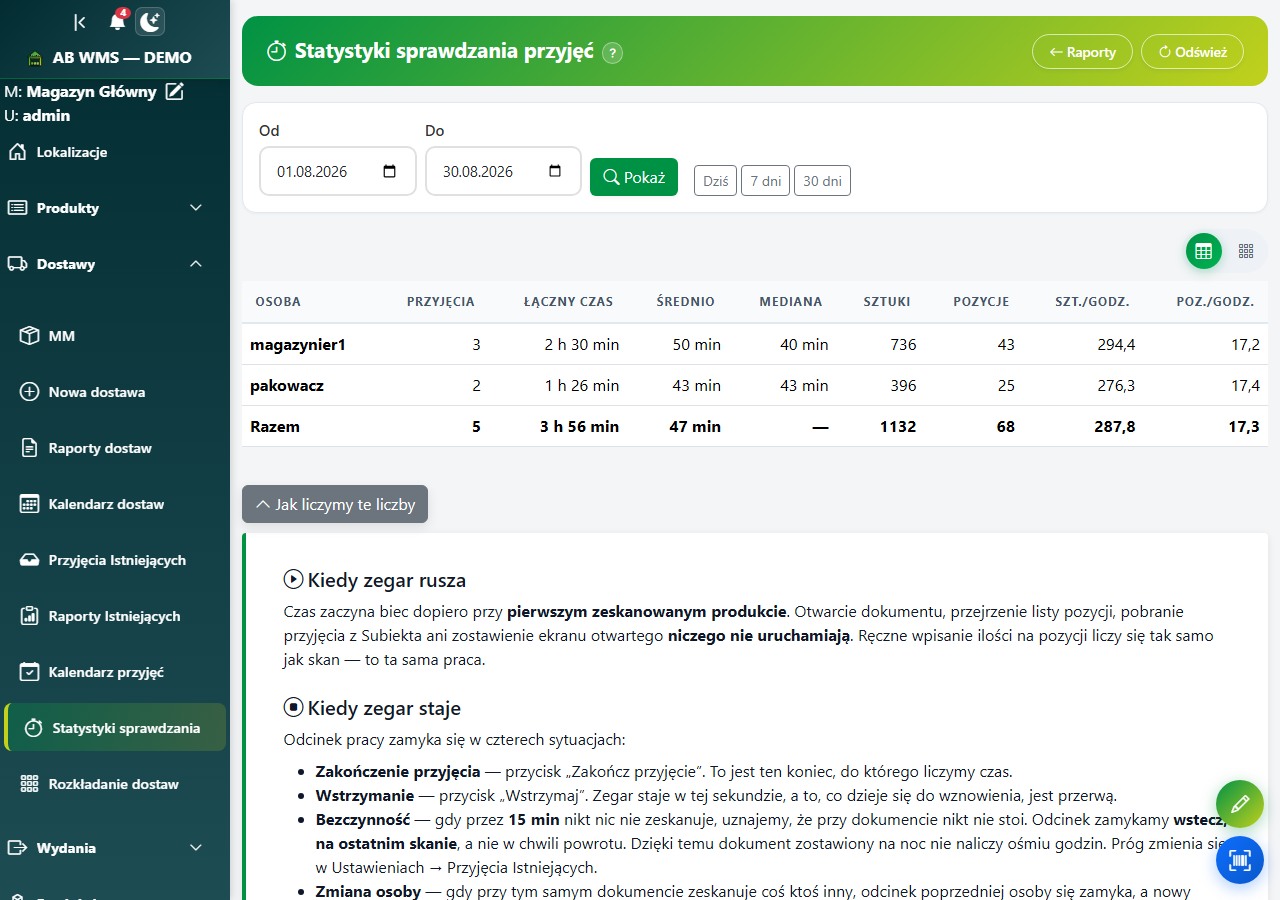Click the Szt./godz. column header
The width and height of the screenshot is (1280, 900).
pos(1093,302)
